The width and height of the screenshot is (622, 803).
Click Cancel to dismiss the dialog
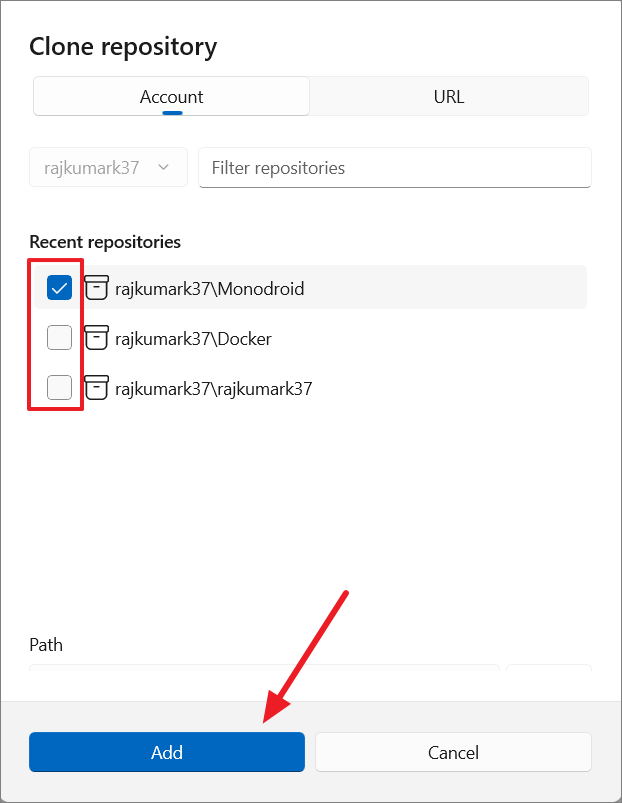point(453,752)
